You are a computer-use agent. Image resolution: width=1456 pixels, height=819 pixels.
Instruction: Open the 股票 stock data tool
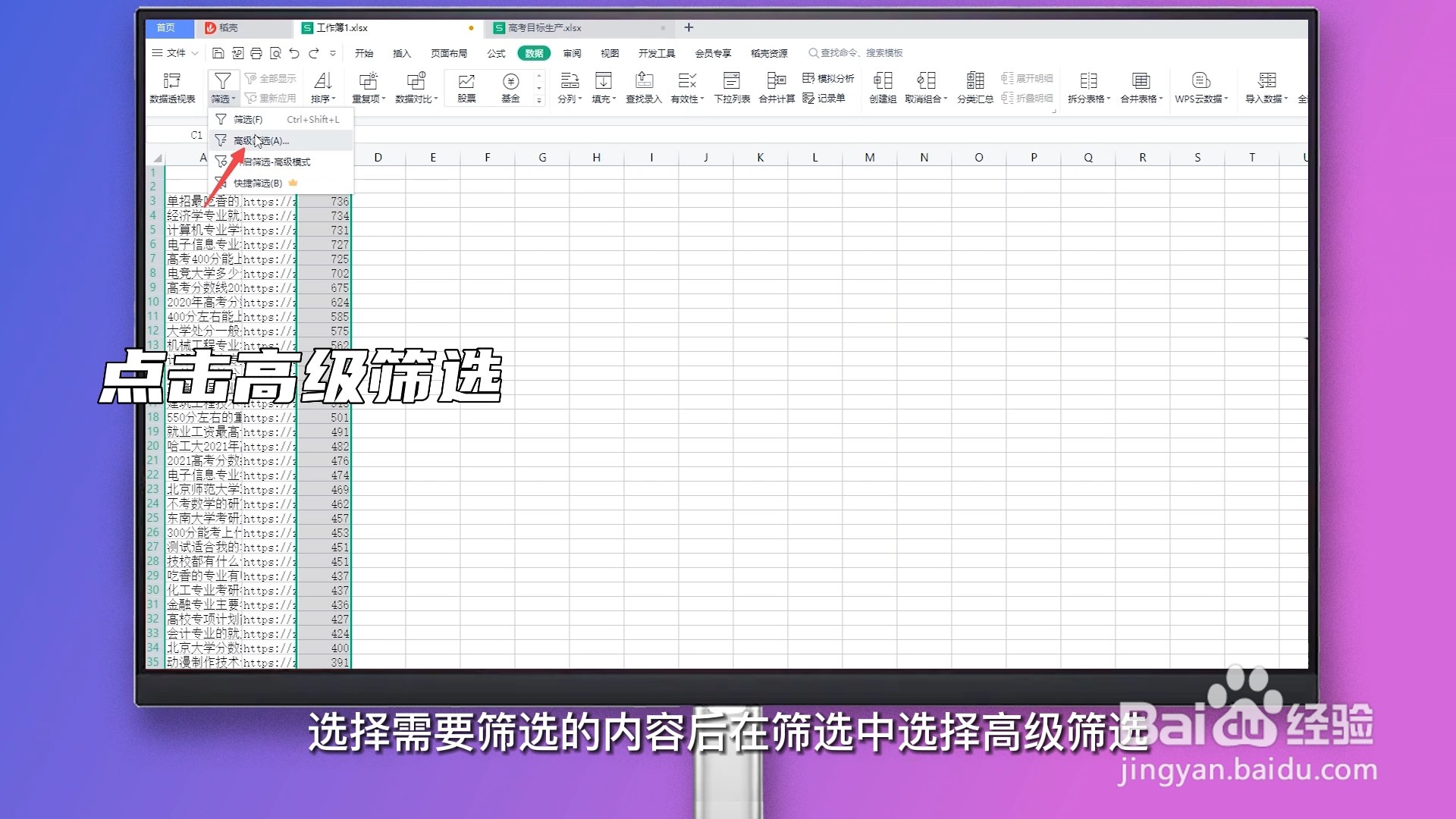(x=466, y=86)
